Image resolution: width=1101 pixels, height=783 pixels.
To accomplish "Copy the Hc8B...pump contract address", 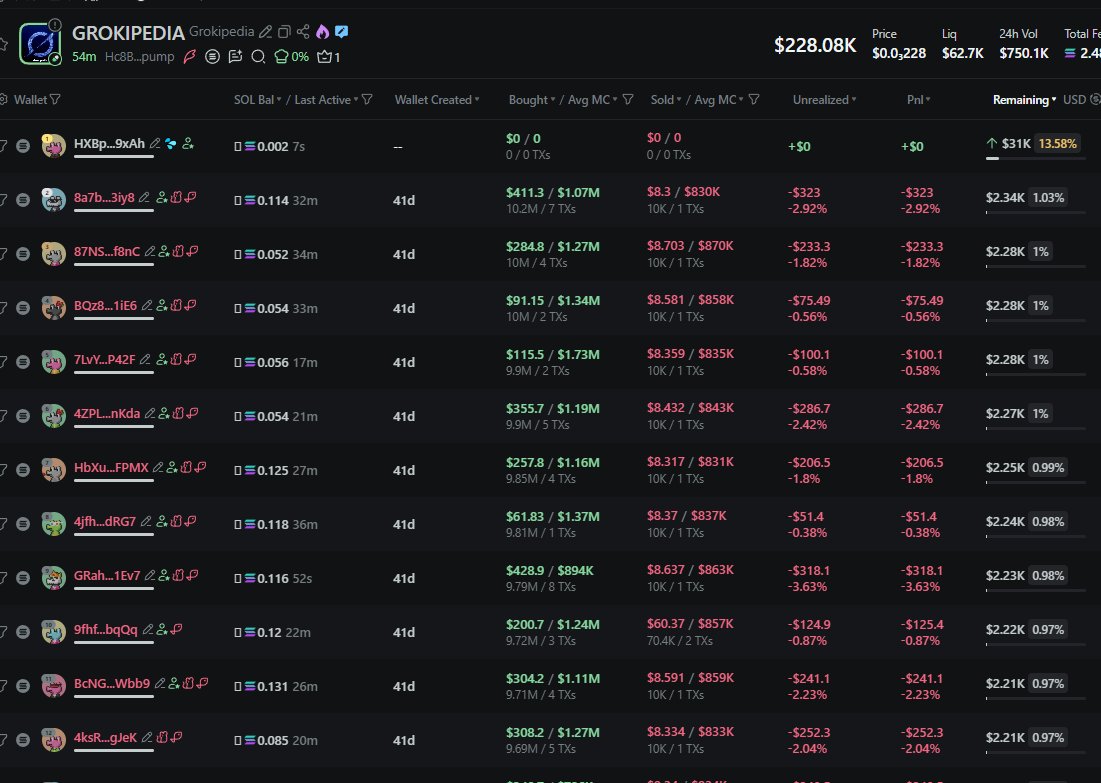I will pyautogui.click(x=139, y=57).
